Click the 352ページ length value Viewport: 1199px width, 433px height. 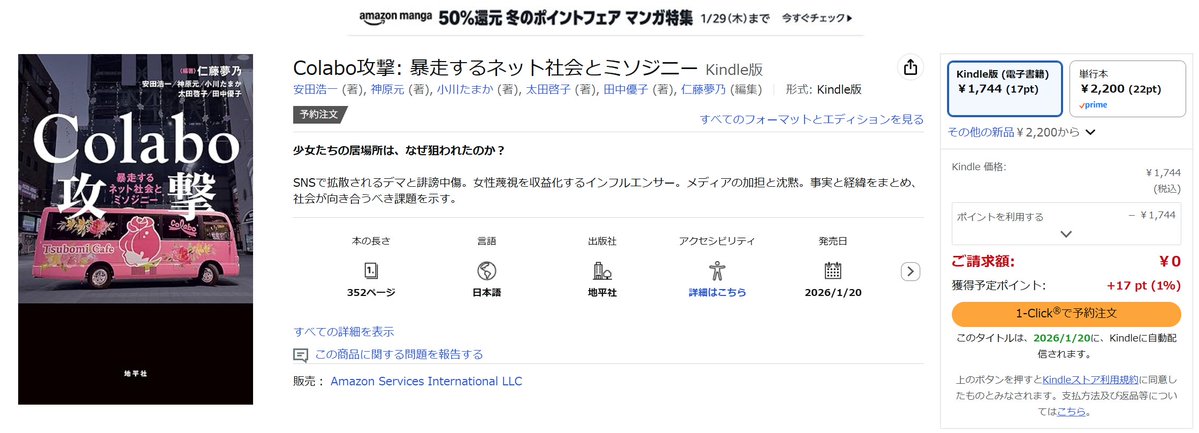click(x=371, y=292)
